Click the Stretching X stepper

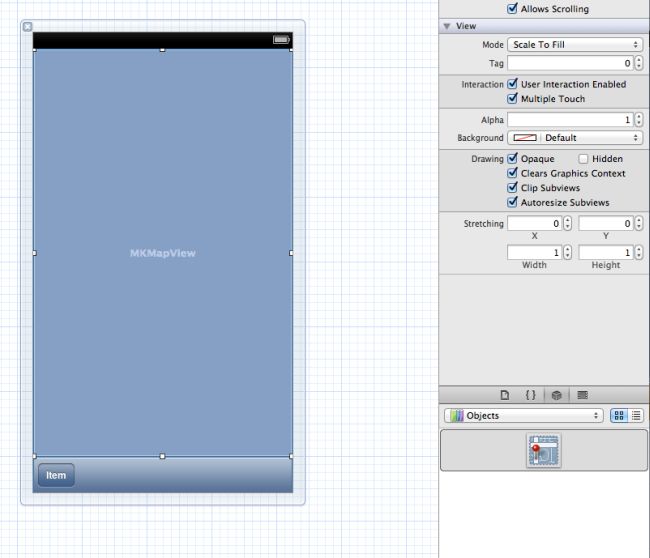pos(568,223)
